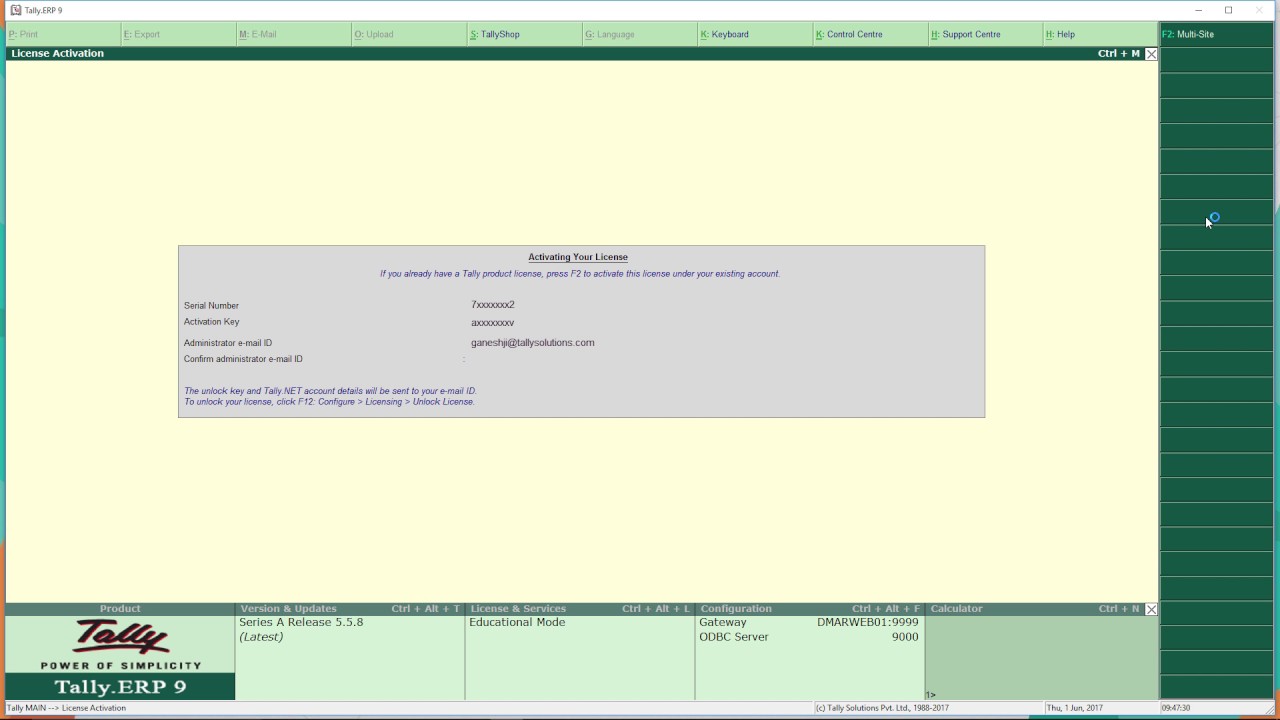1280x720 pixels.
Task: Open License & Services panel header
Action: pyautogui.click(x=580, y=609)
